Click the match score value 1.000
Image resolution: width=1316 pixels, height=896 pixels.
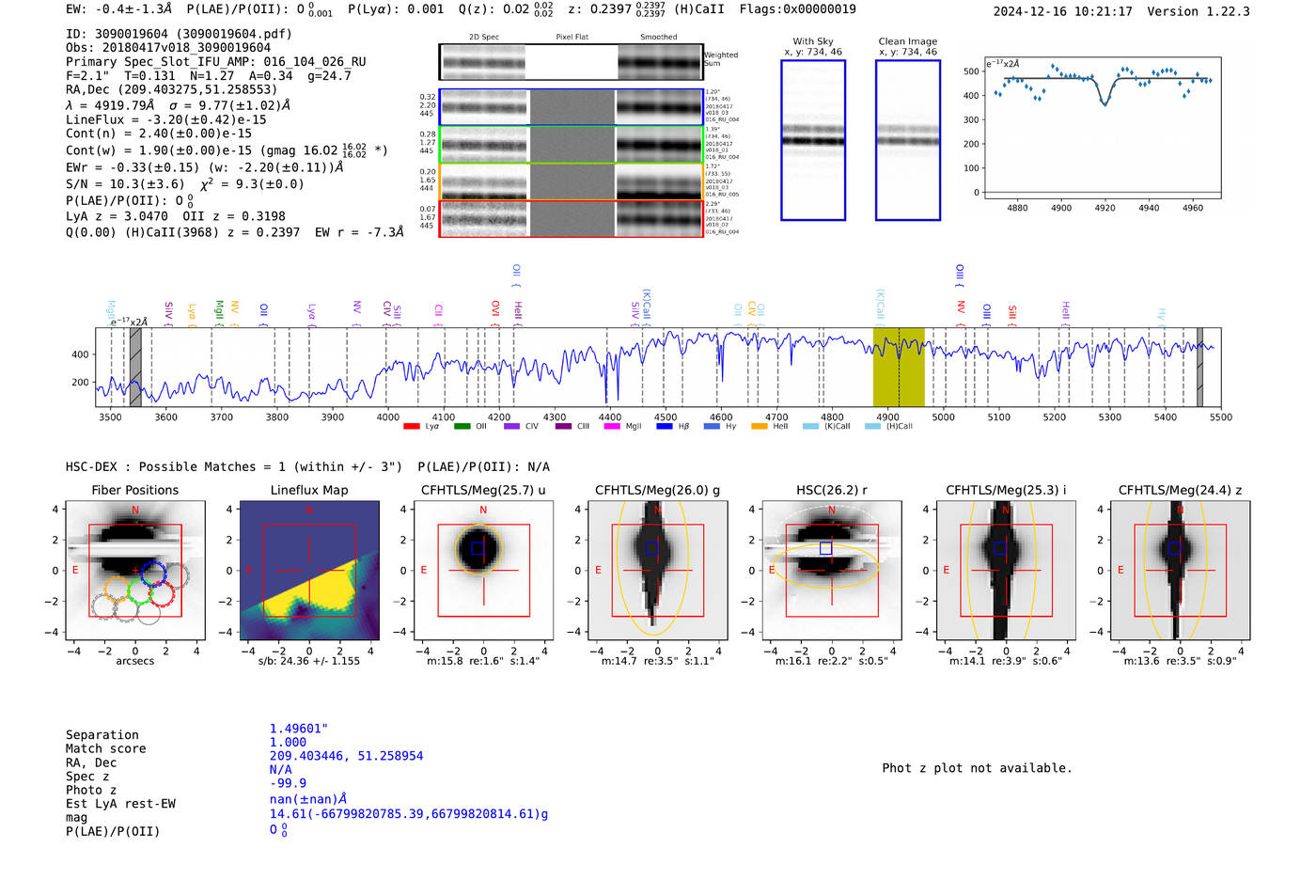288,742
